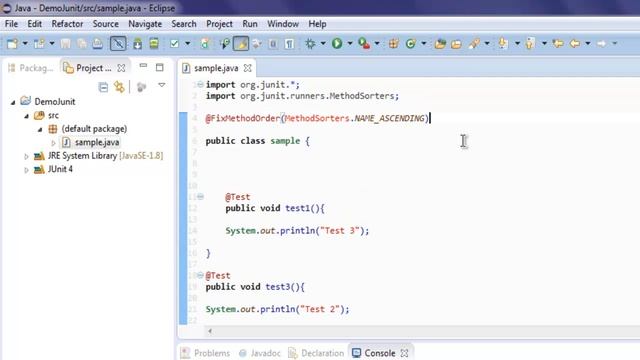Click the Print toolbar icon
The height and width of the screenshot is (360, 640).
98,43
